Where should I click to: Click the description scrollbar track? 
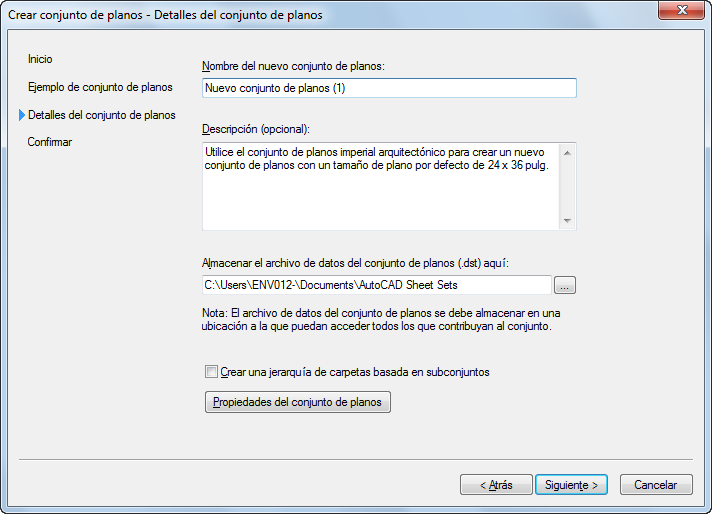pyautogui.click(x=567, y=187)
